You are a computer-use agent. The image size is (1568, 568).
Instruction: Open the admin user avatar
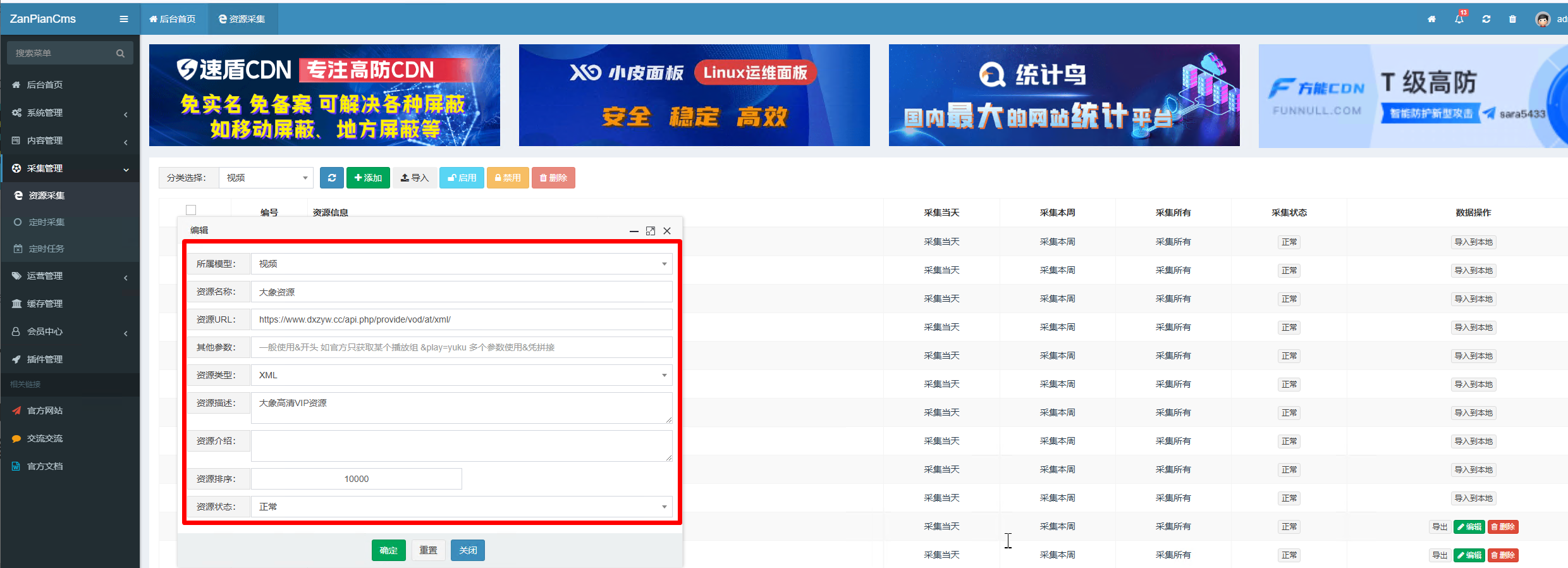click(x=1543, y=19)
